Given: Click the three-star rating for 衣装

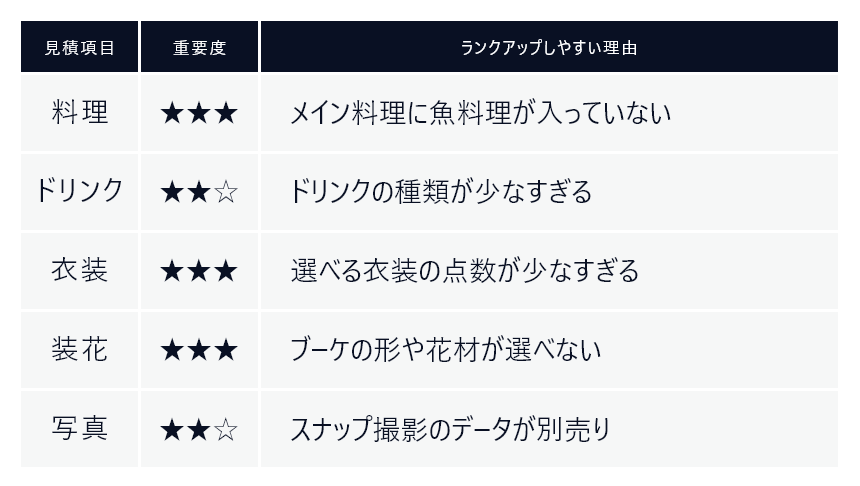Looking at the screenshot, I should click(199, 271).
